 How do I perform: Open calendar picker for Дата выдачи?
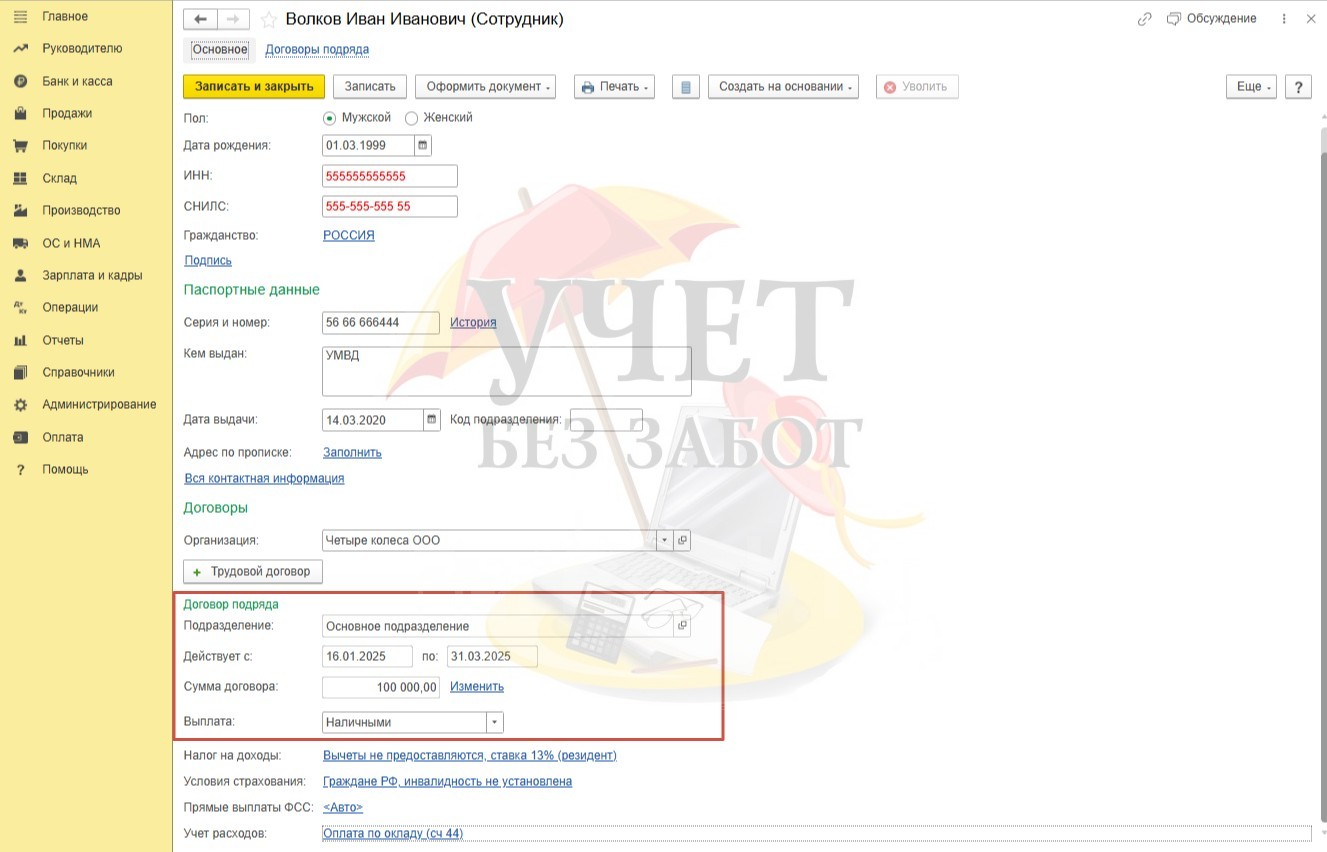pyautogui.click(x=431, y=420)
